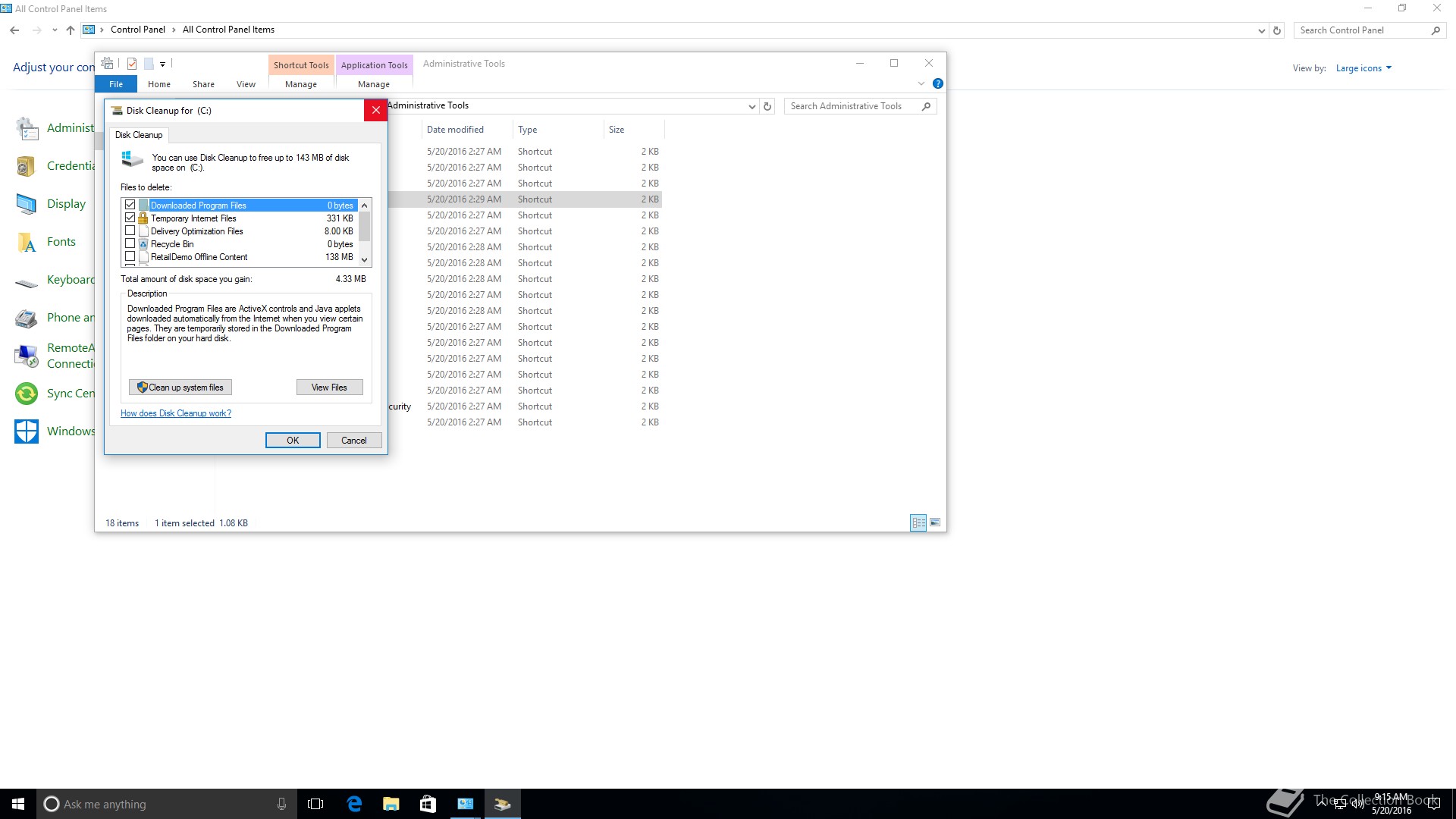Open the Customize Quick Access Toolbar dropdown
Screen dimensions: 1456x819
162,64
